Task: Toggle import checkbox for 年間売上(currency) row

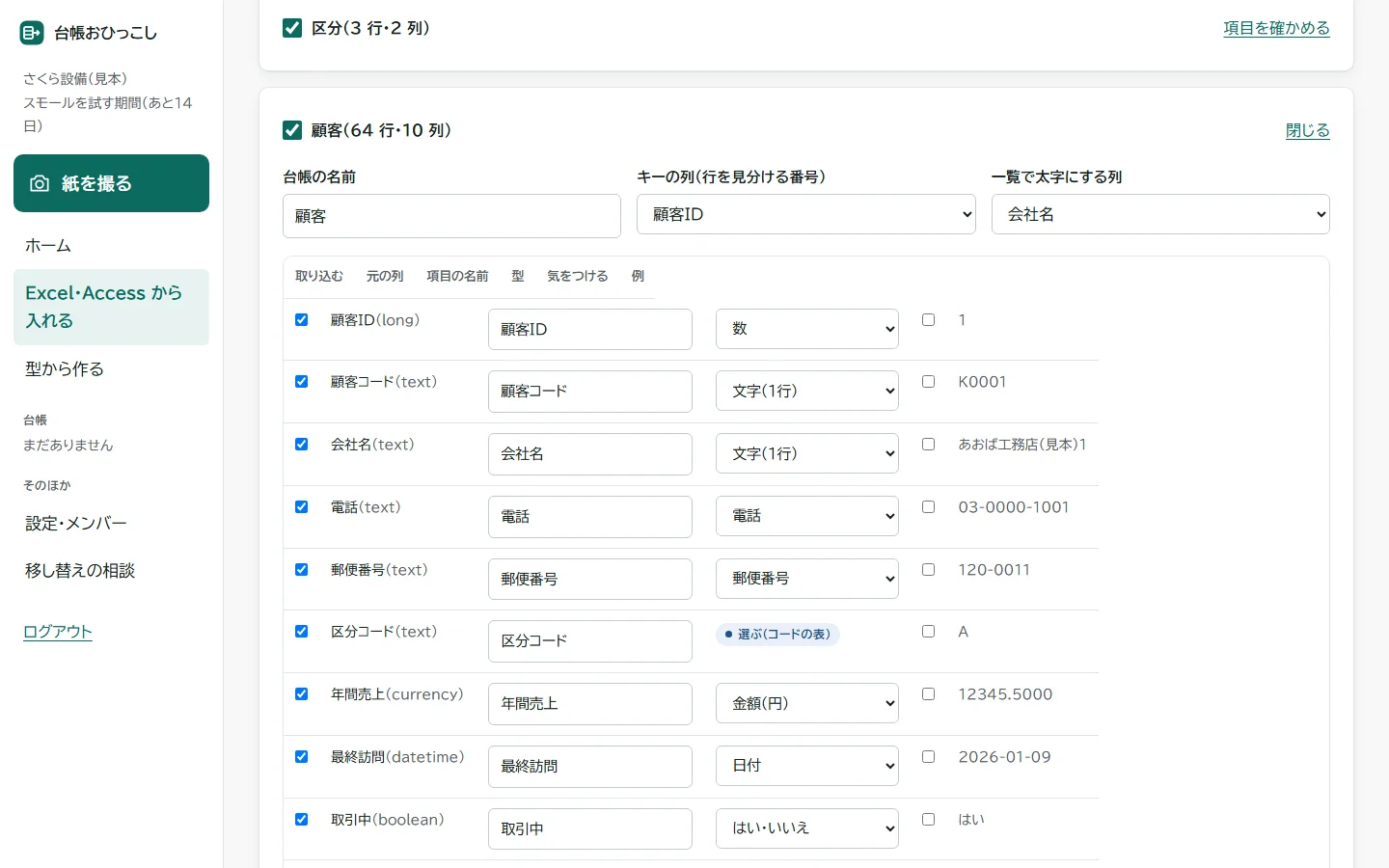Action: click(302, 694)
